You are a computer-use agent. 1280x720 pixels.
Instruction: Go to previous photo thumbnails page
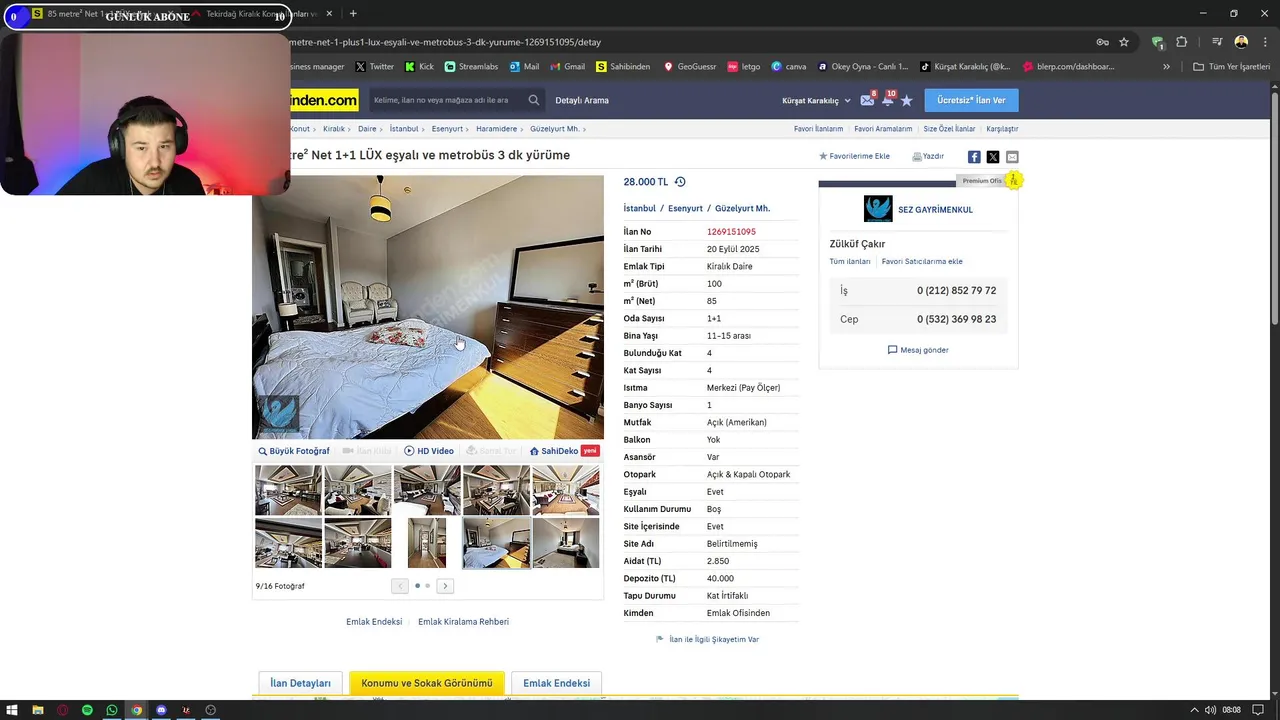click(400, 586)
